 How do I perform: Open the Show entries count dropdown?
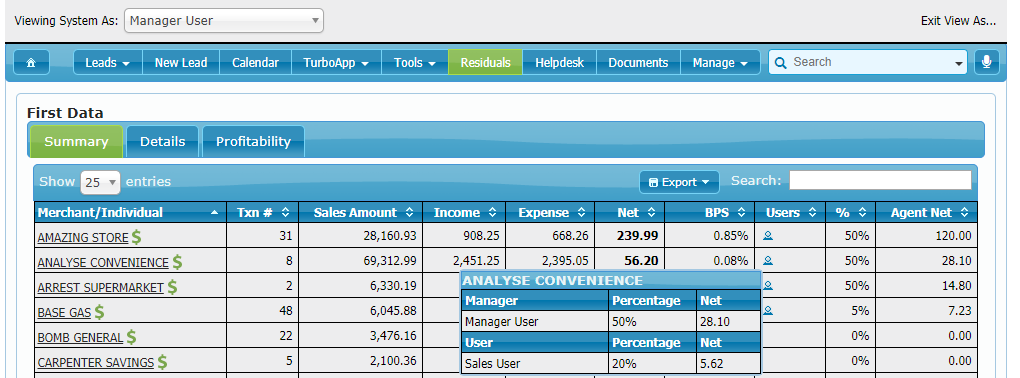click(x=100, y=182)
